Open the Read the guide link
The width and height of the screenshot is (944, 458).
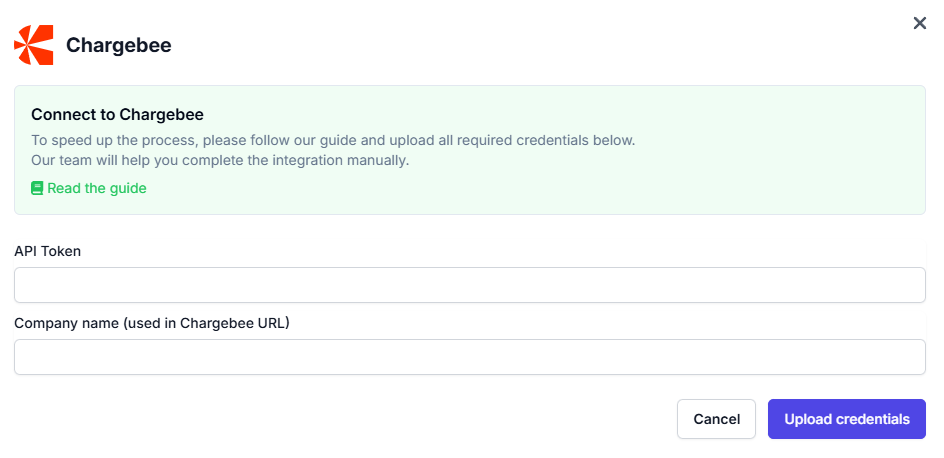click(96, 188)
